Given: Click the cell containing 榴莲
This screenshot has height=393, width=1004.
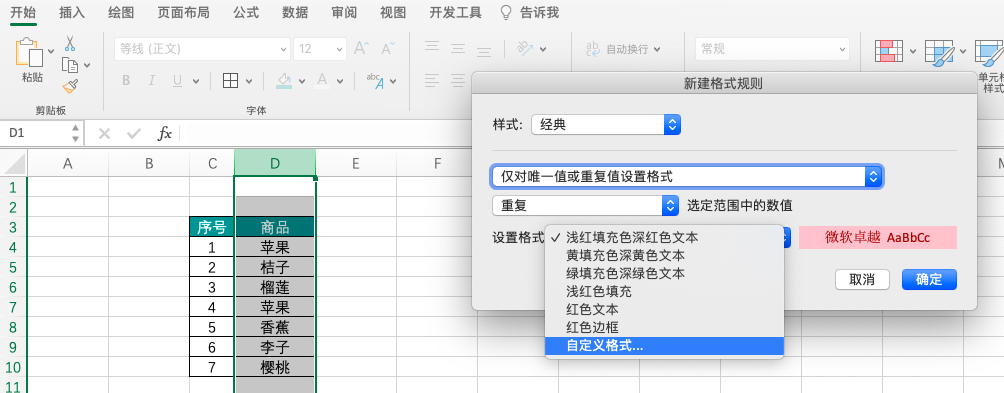Looking at the screenshot, I should coord(275,287).
